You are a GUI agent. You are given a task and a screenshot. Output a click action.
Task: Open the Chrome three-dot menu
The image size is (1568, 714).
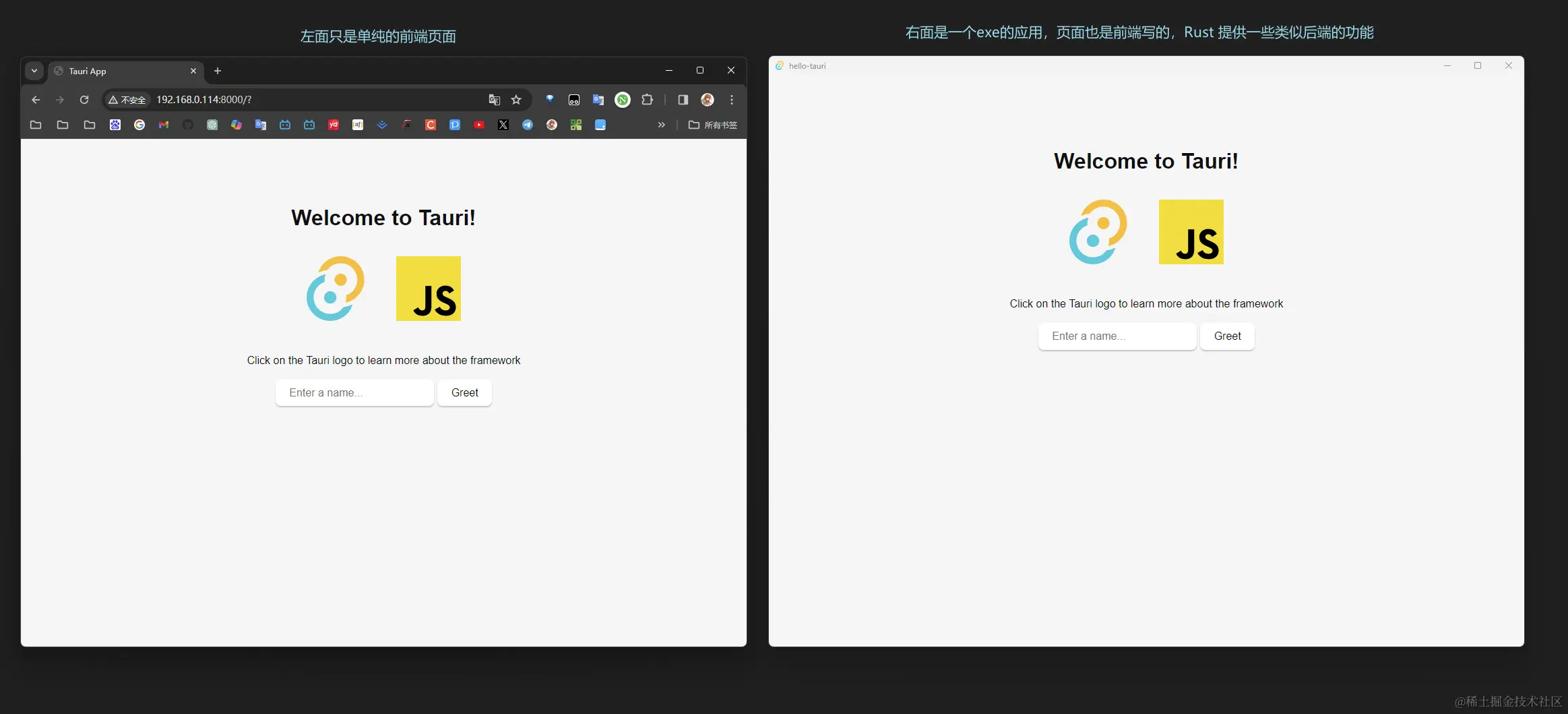(732, 100)
